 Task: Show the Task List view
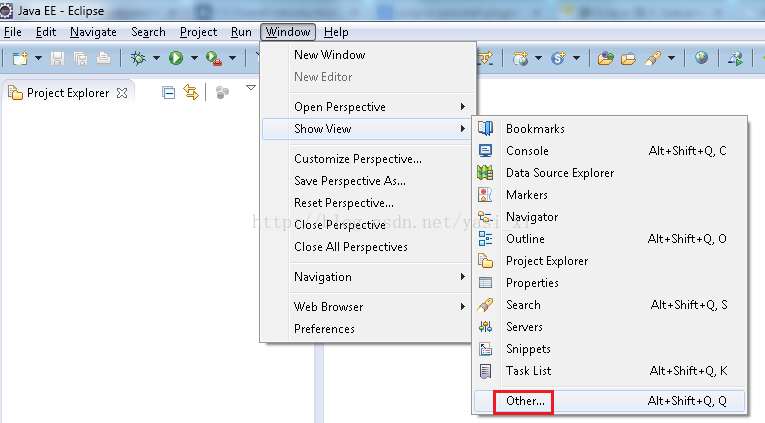click(609, 371)
